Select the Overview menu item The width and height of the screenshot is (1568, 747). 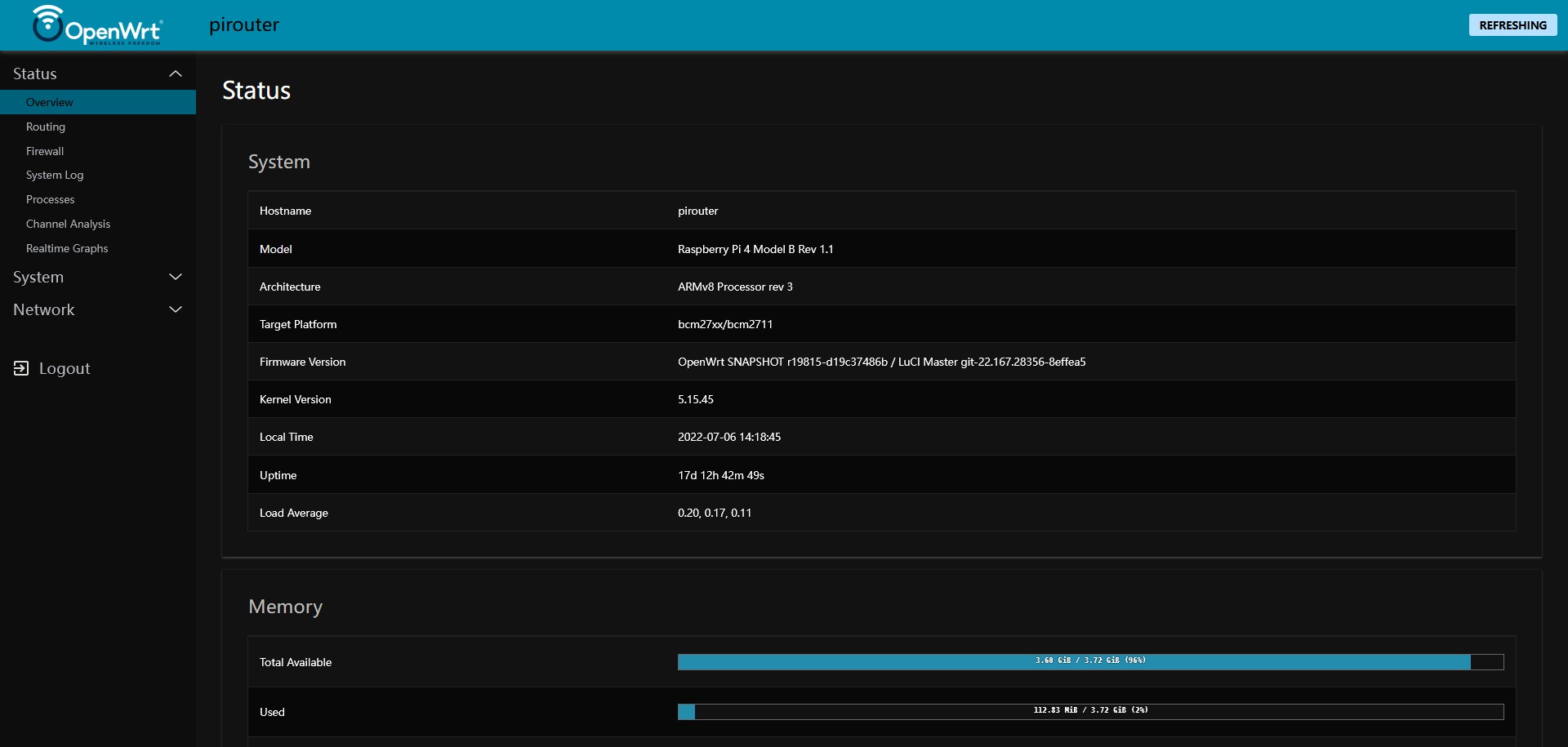click(x=98, y=102)
